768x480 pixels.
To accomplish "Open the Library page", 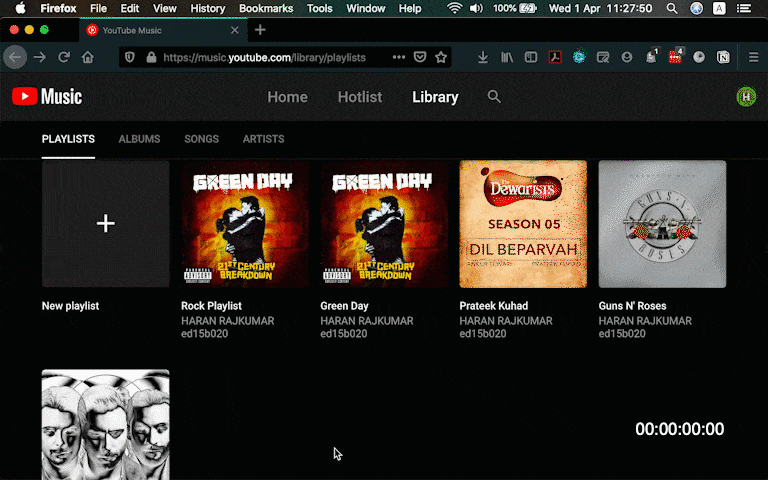I will coord(435,97).
